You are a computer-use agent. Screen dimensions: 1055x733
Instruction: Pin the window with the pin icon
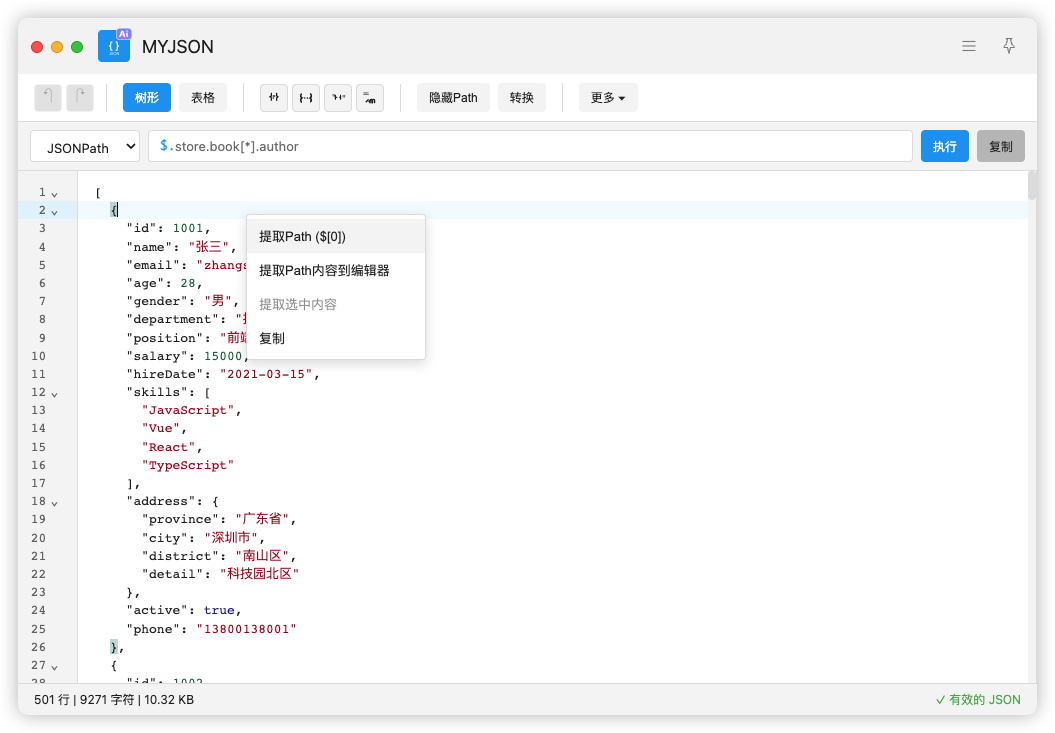click(1009, 46)
